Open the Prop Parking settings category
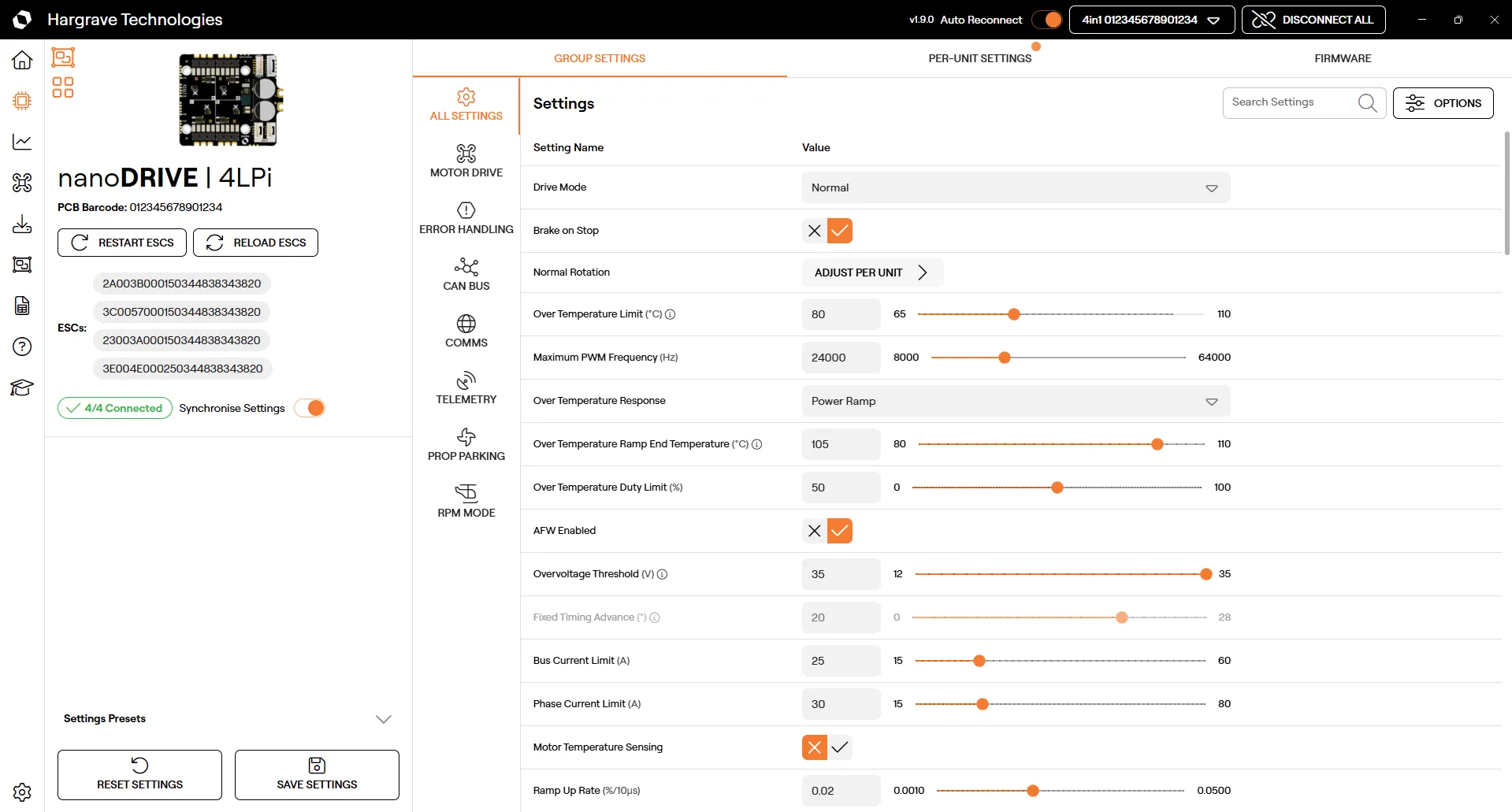This screenshot has height=812, width=1512. click(x=466, y=445)
